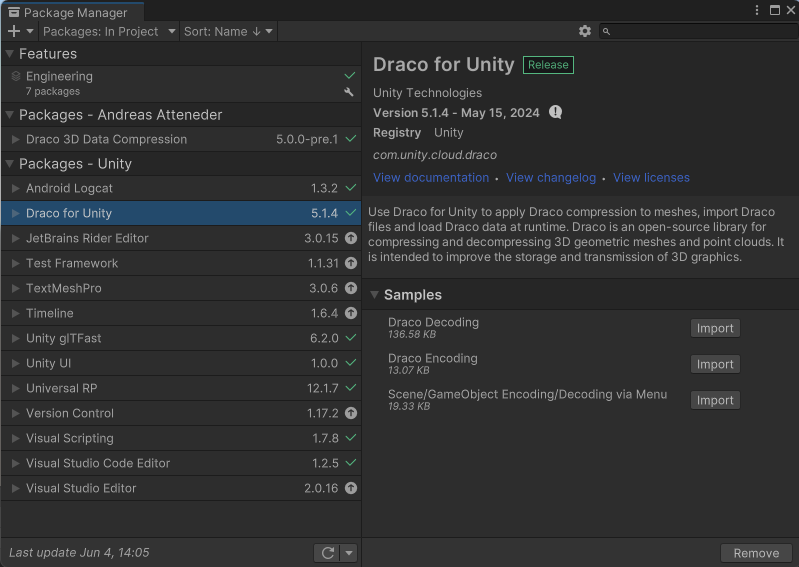Click the Engineering feature layers icon
Screen dimensions: 799x567
pyautogui.click(x=16, y=76)
